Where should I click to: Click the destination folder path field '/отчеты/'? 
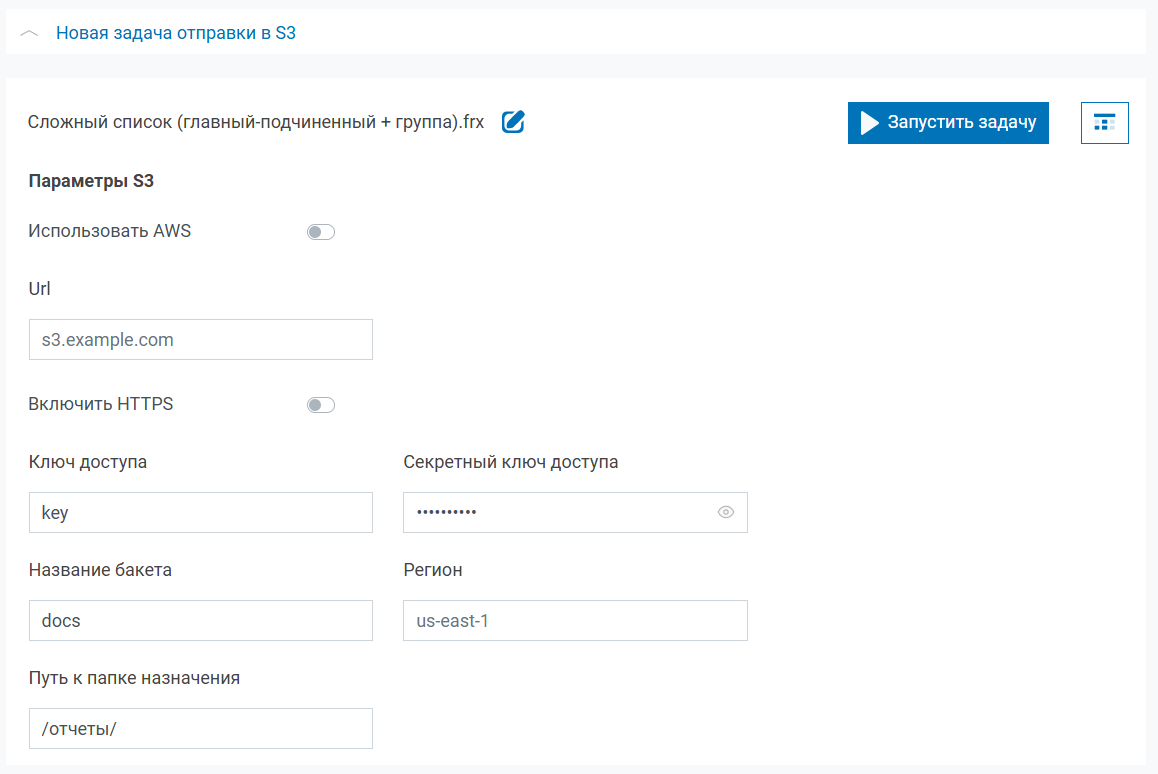pos(200,728)
